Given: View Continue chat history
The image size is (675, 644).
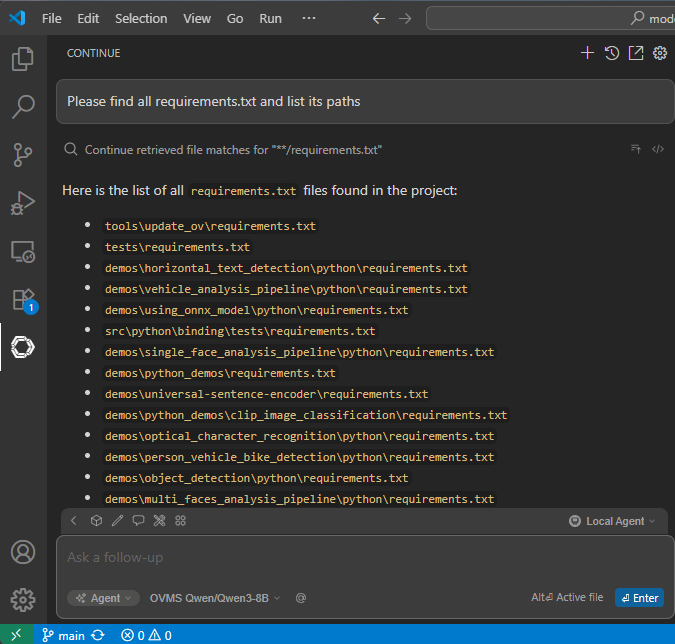Looking at the screenshot, I should pos(611,53).
